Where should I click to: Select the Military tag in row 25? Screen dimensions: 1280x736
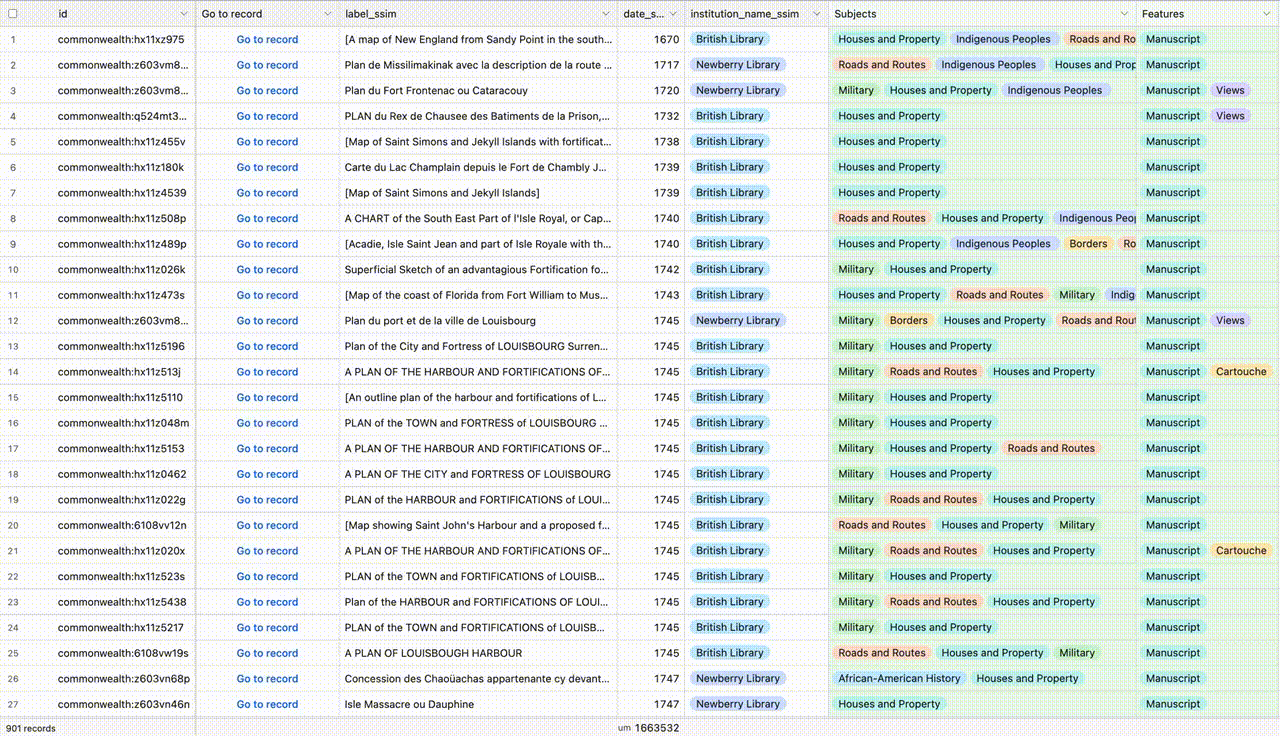(x=1077, y=653)
